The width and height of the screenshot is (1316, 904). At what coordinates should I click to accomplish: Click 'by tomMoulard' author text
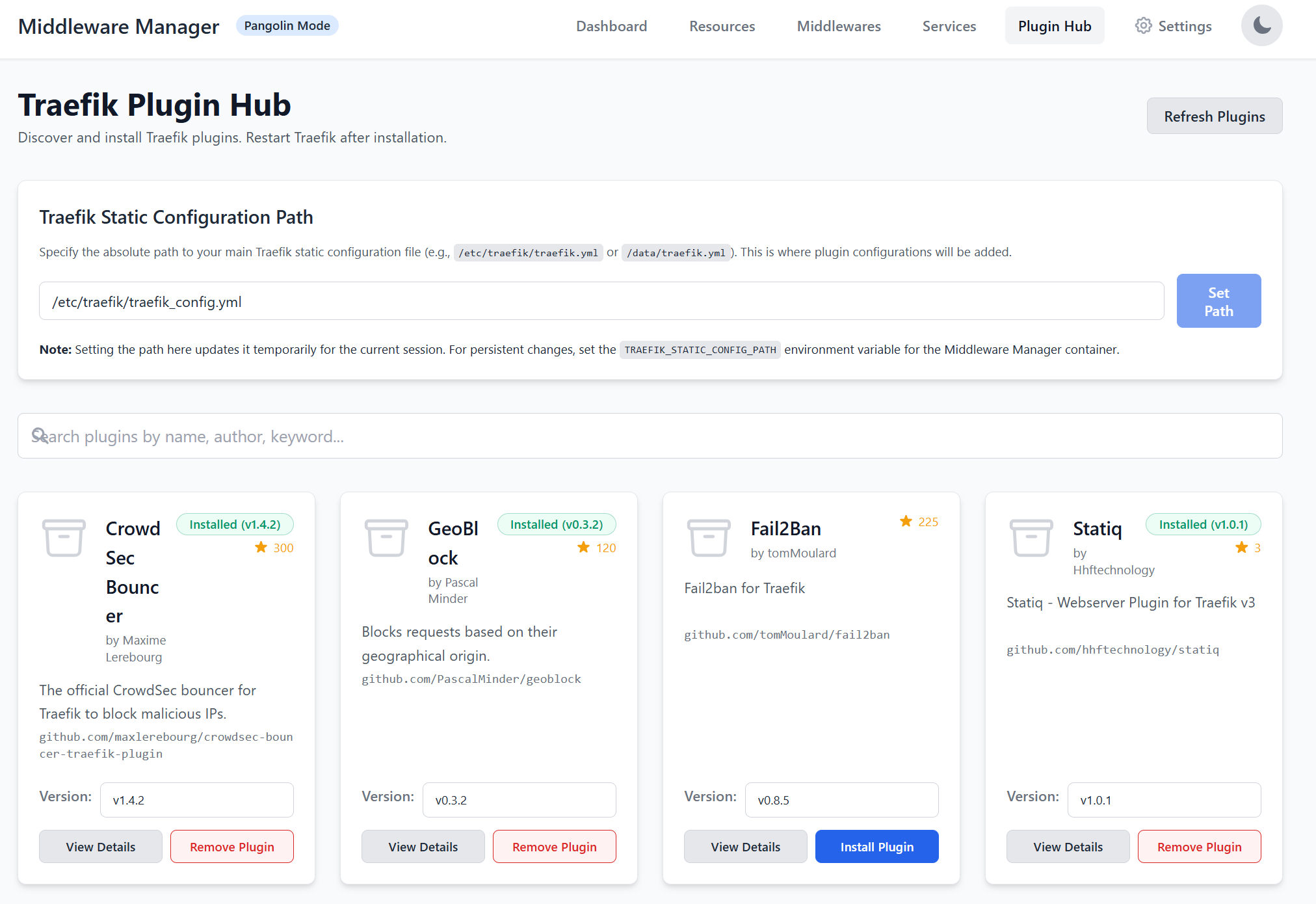click(793, 553)
